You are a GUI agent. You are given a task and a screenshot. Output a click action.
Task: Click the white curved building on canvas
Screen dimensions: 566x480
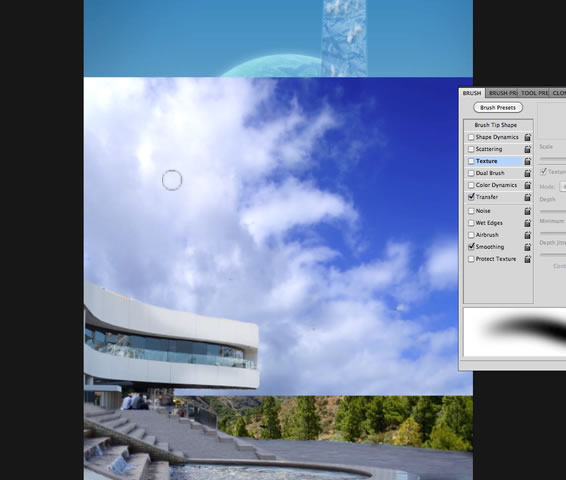pyautogui.click(x=171, y=336)
